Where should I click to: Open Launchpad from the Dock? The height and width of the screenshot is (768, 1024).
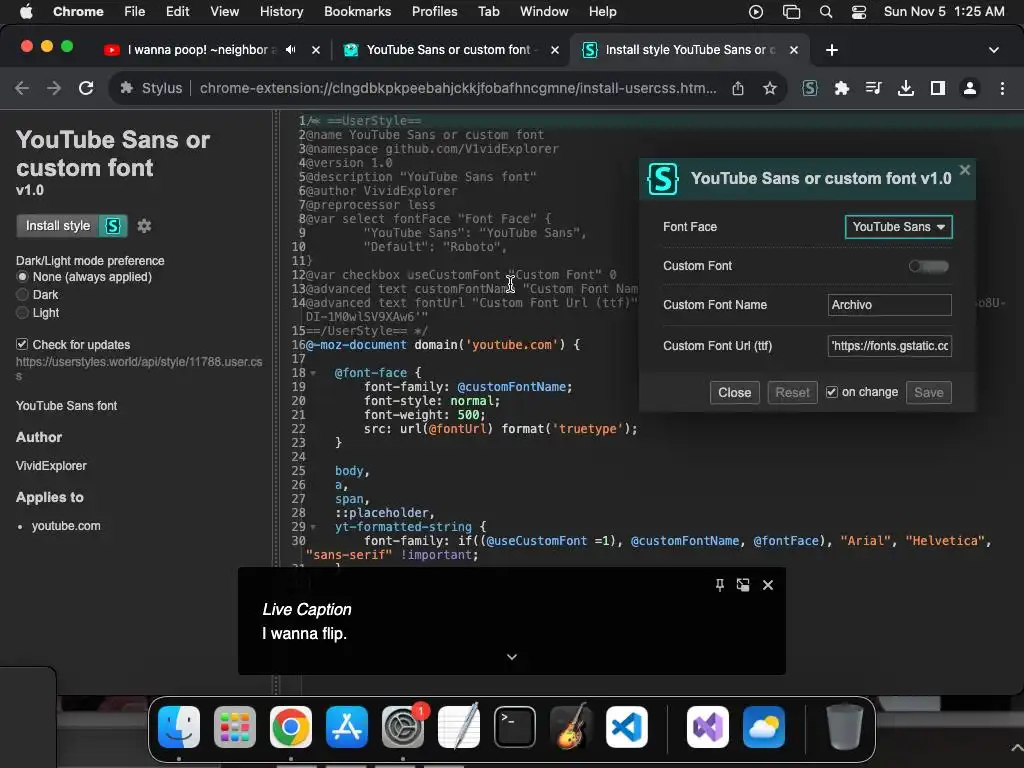click(235, 727)
